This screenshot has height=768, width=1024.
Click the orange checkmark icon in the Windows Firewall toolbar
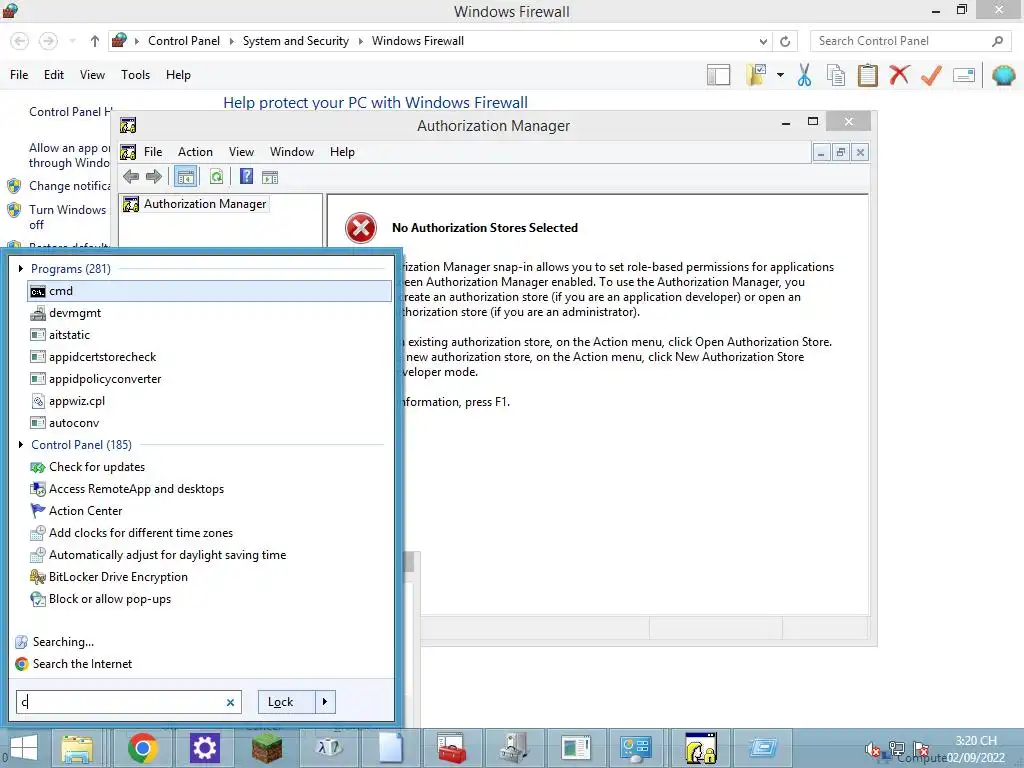[x=931, y=75]
